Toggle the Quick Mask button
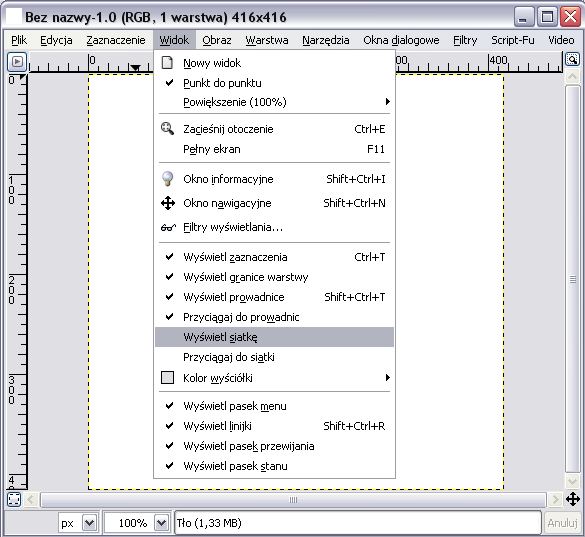Image resolution: width=585 pixels, height=537 pixels. [14, 499]
